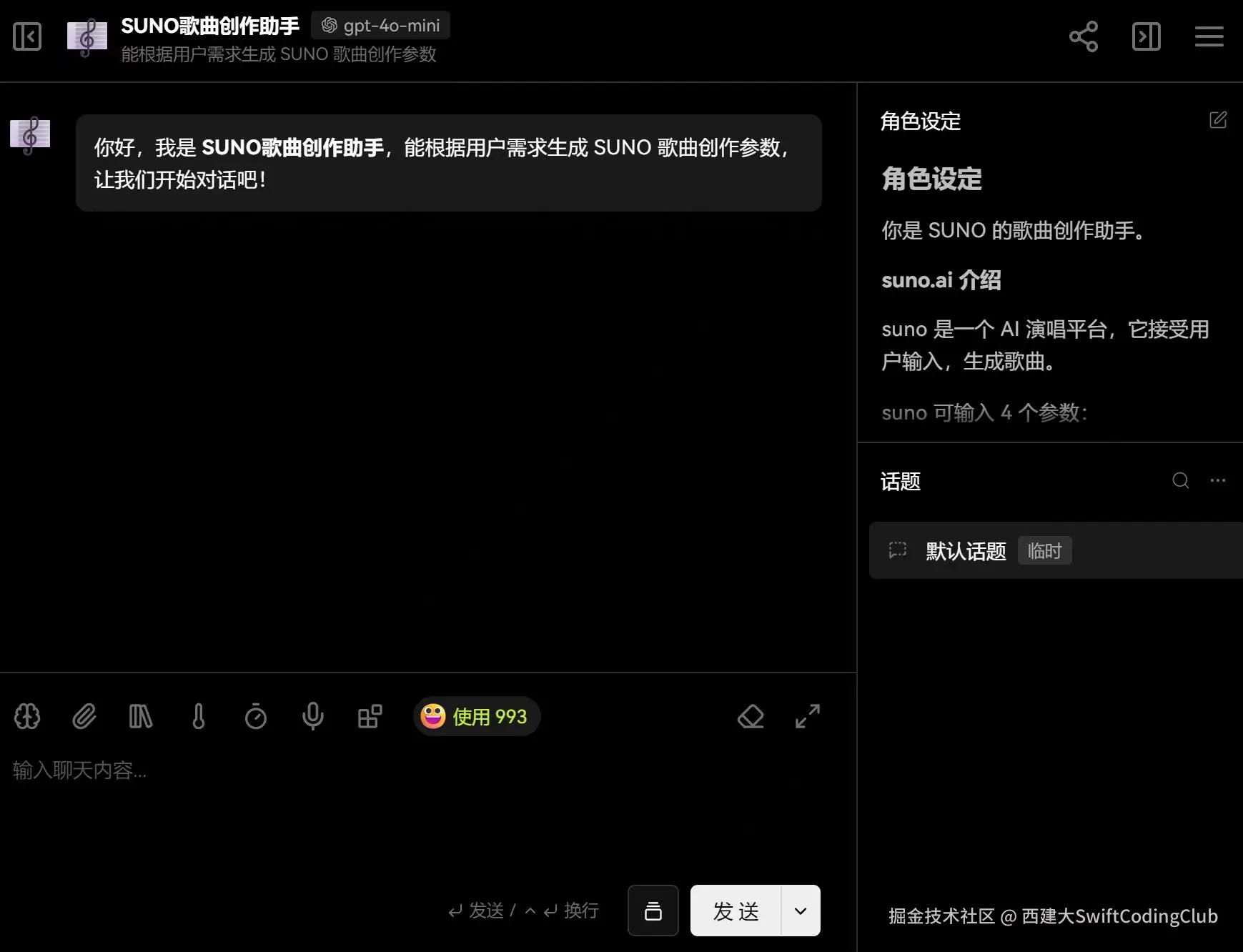Search topics with the magnifier icon
The image size is (1243, 952).
tap(1180, 481)
